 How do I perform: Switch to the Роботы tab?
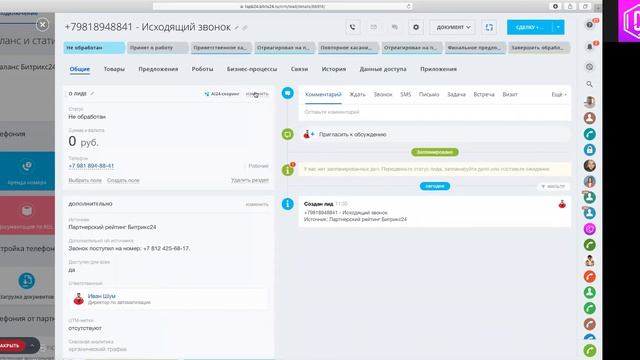pos(202,69)
